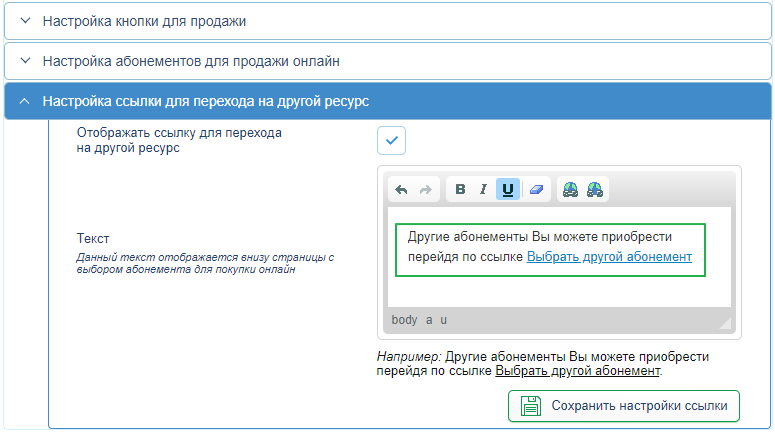
Task: Click 'a' element in editor path bar
Action: pos(429,320)
